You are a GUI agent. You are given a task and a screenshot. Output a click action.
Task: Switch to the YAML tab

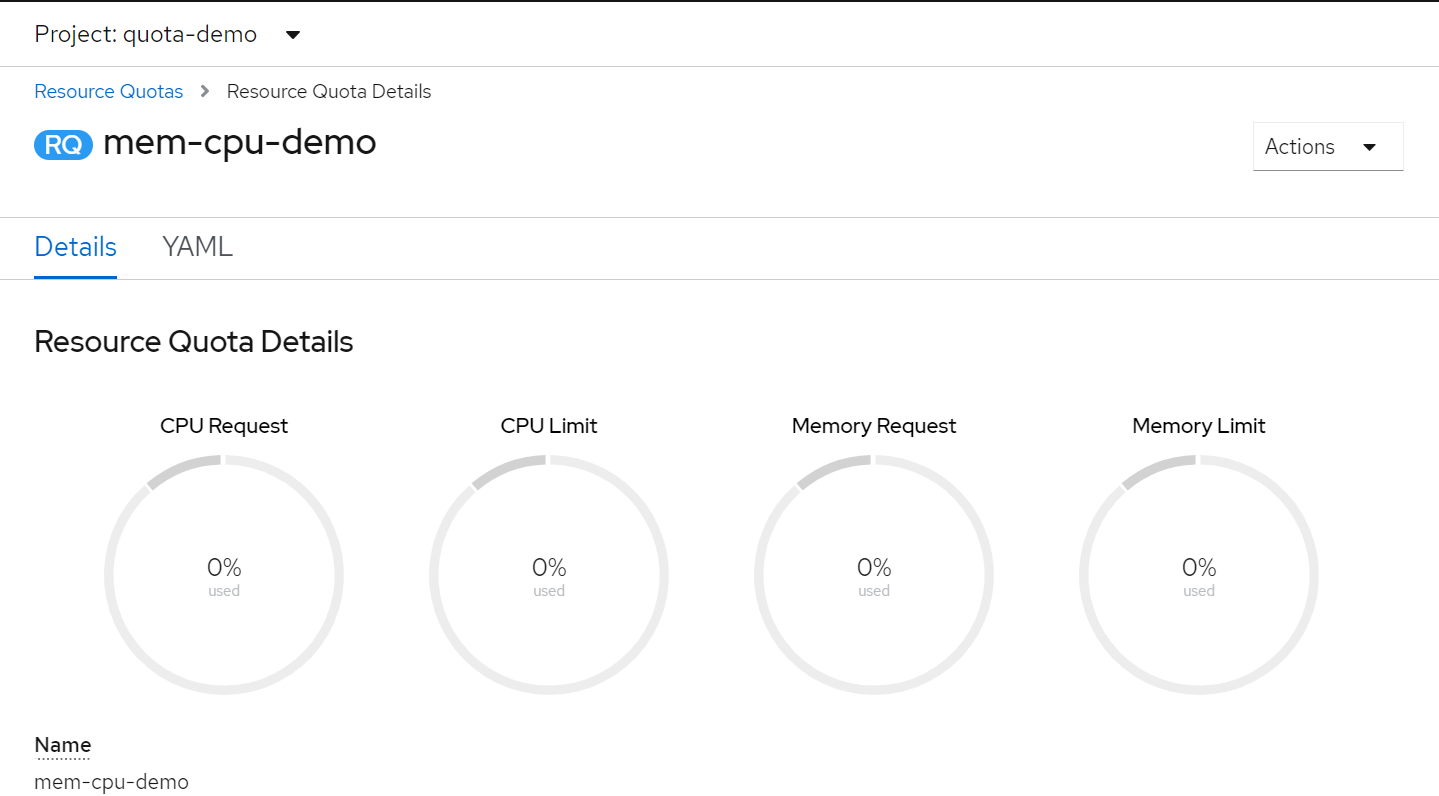click(x=196, y=247)
